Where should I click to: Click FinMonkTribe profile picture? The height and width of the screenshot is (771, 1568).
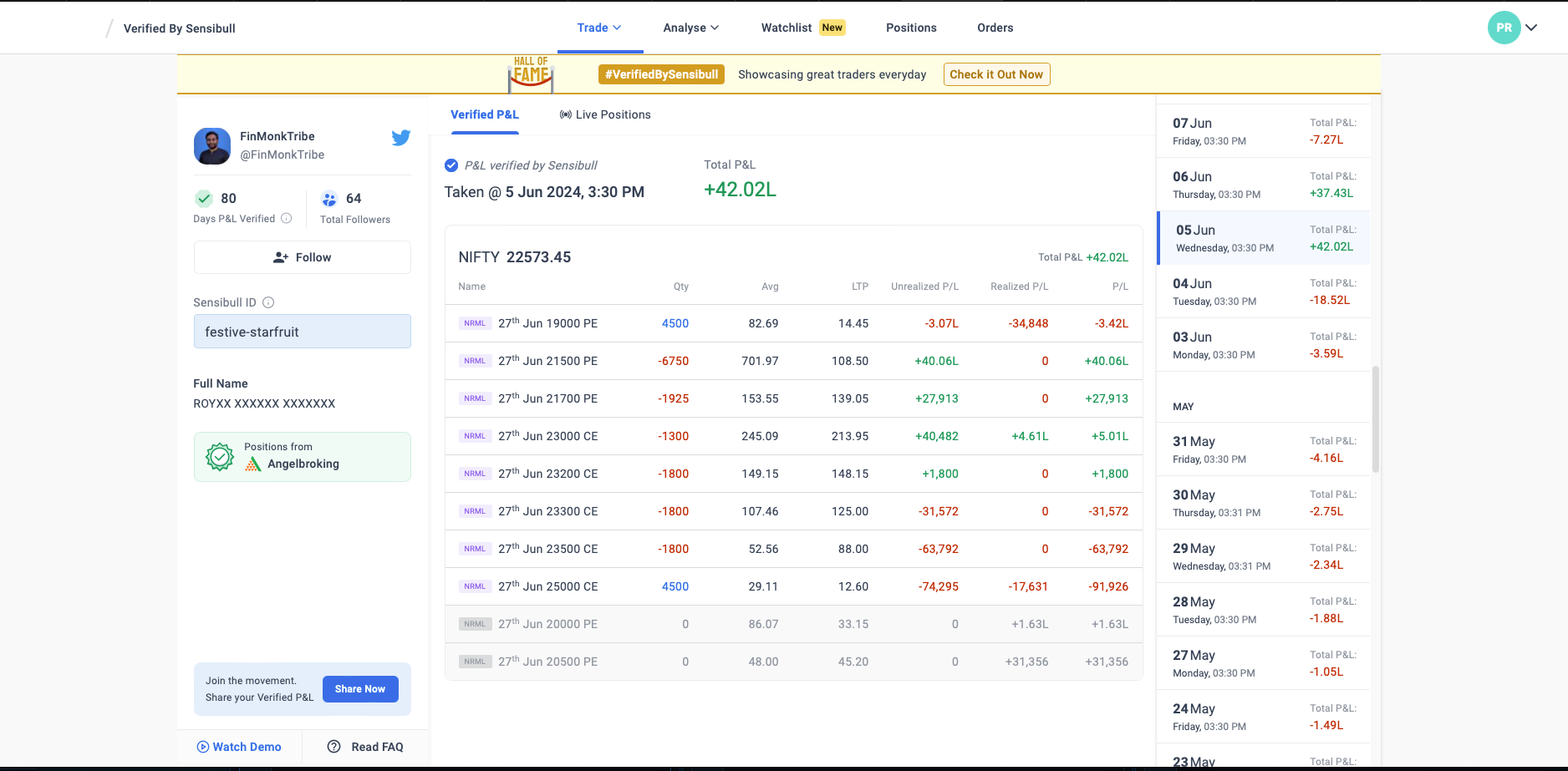tap(212, 146)
